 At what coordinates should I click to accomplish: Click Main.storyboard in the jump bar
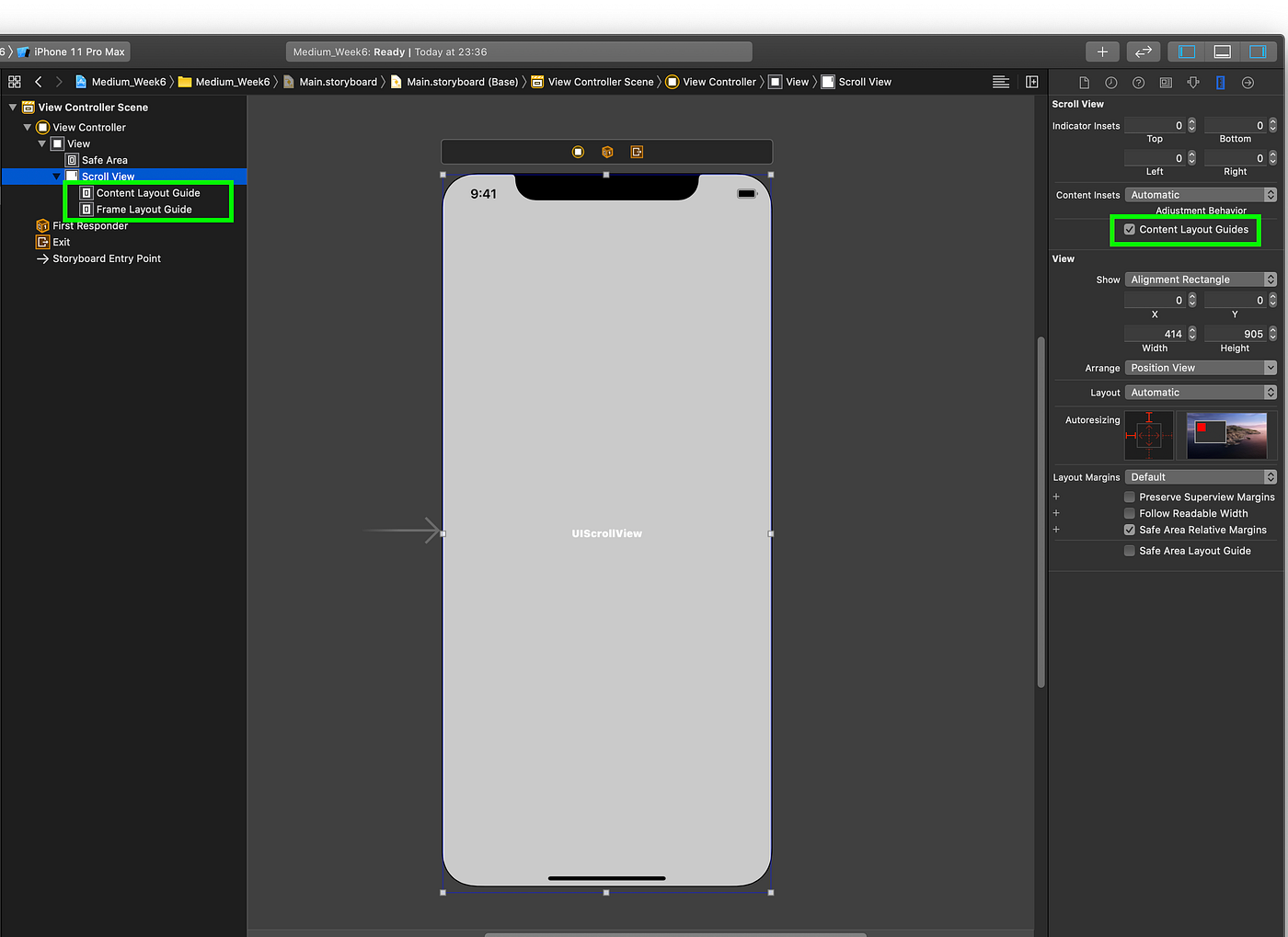click(x=338, y=82)
